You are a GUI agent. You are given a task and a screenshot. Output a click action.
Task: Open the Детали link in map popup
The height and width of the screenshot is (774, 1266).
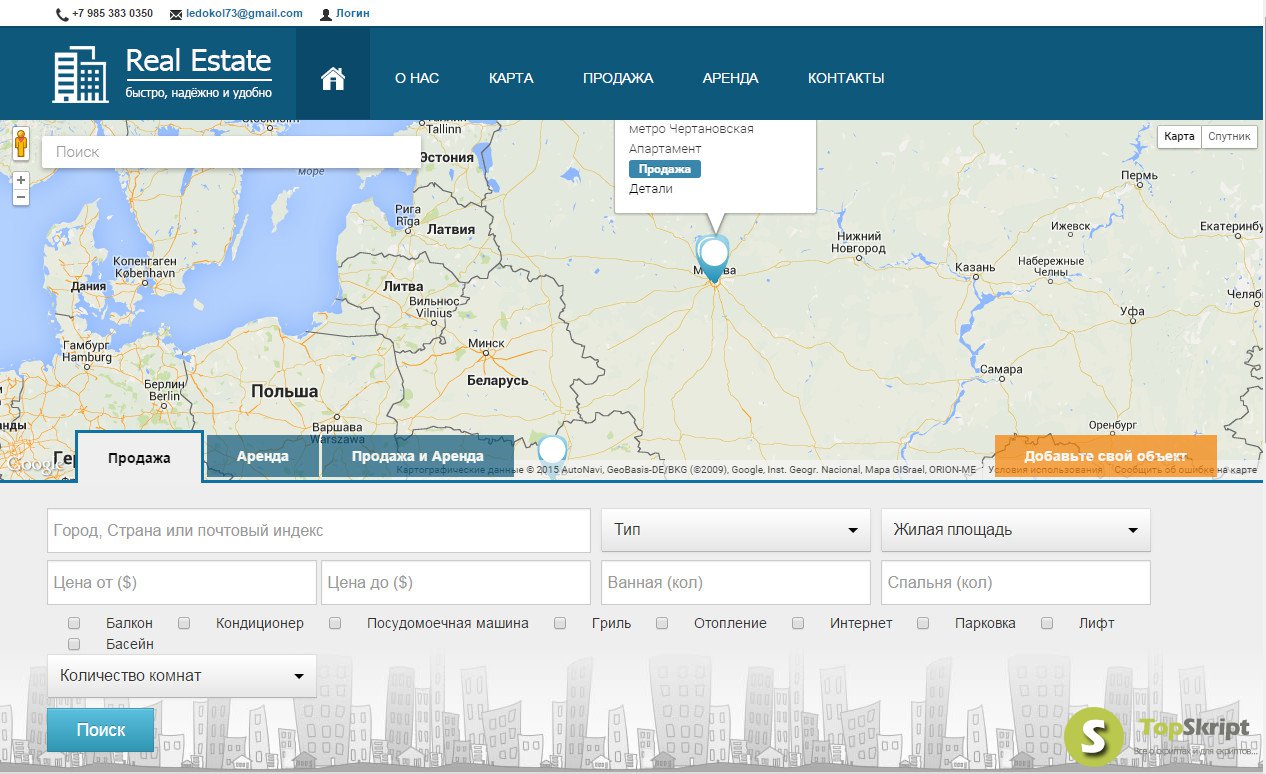pos(651,189)
